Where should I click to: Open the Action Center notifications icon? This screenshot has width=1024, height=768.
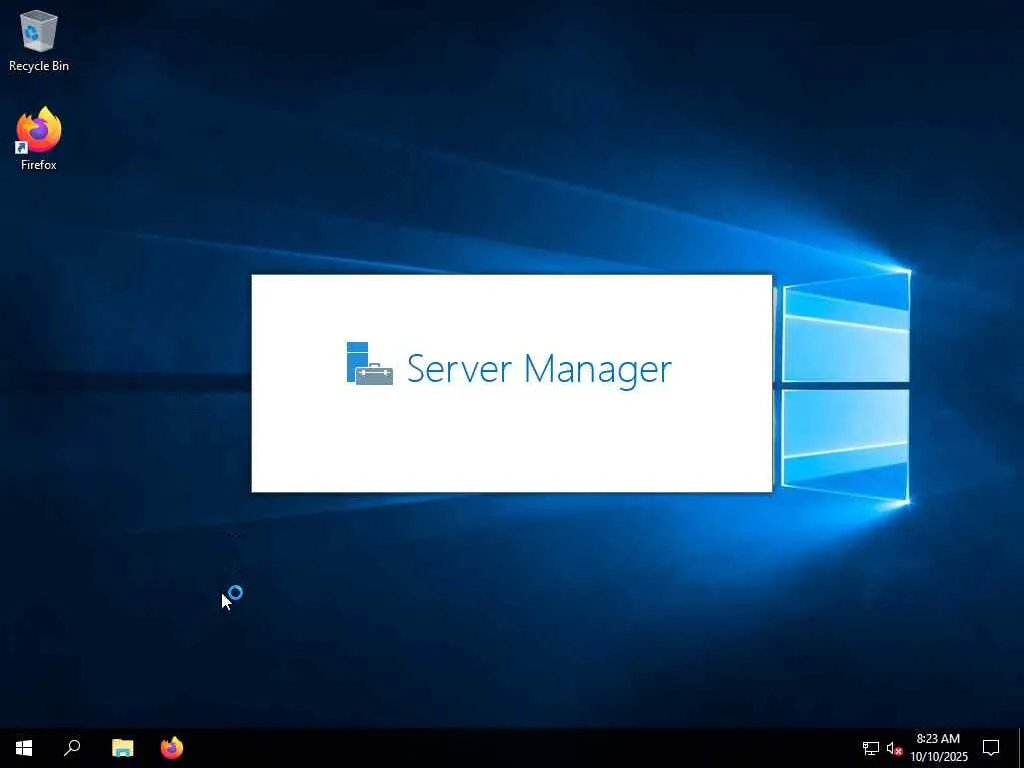991,748
